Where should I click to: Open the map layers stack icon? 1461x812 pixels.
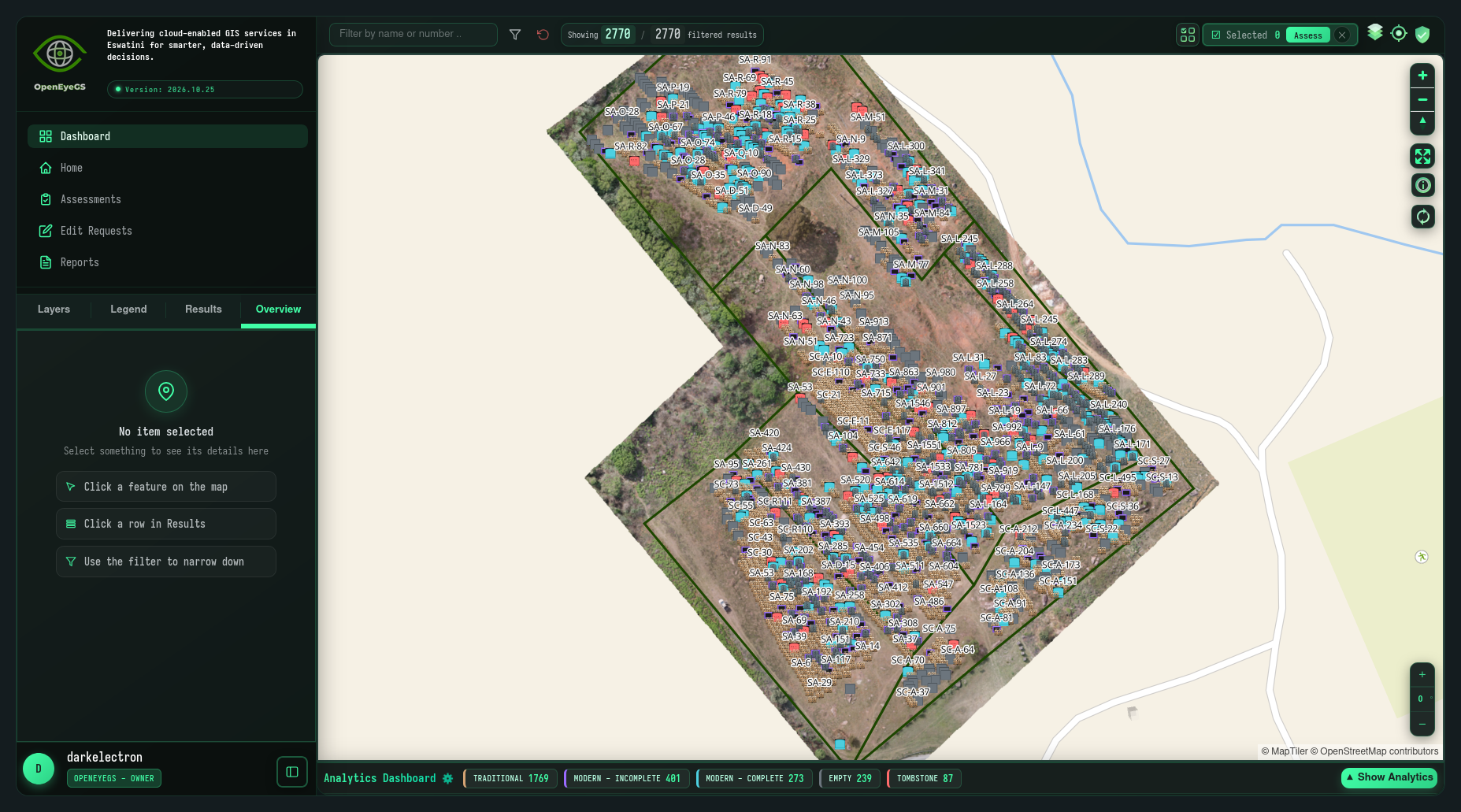click(1375, 32)
